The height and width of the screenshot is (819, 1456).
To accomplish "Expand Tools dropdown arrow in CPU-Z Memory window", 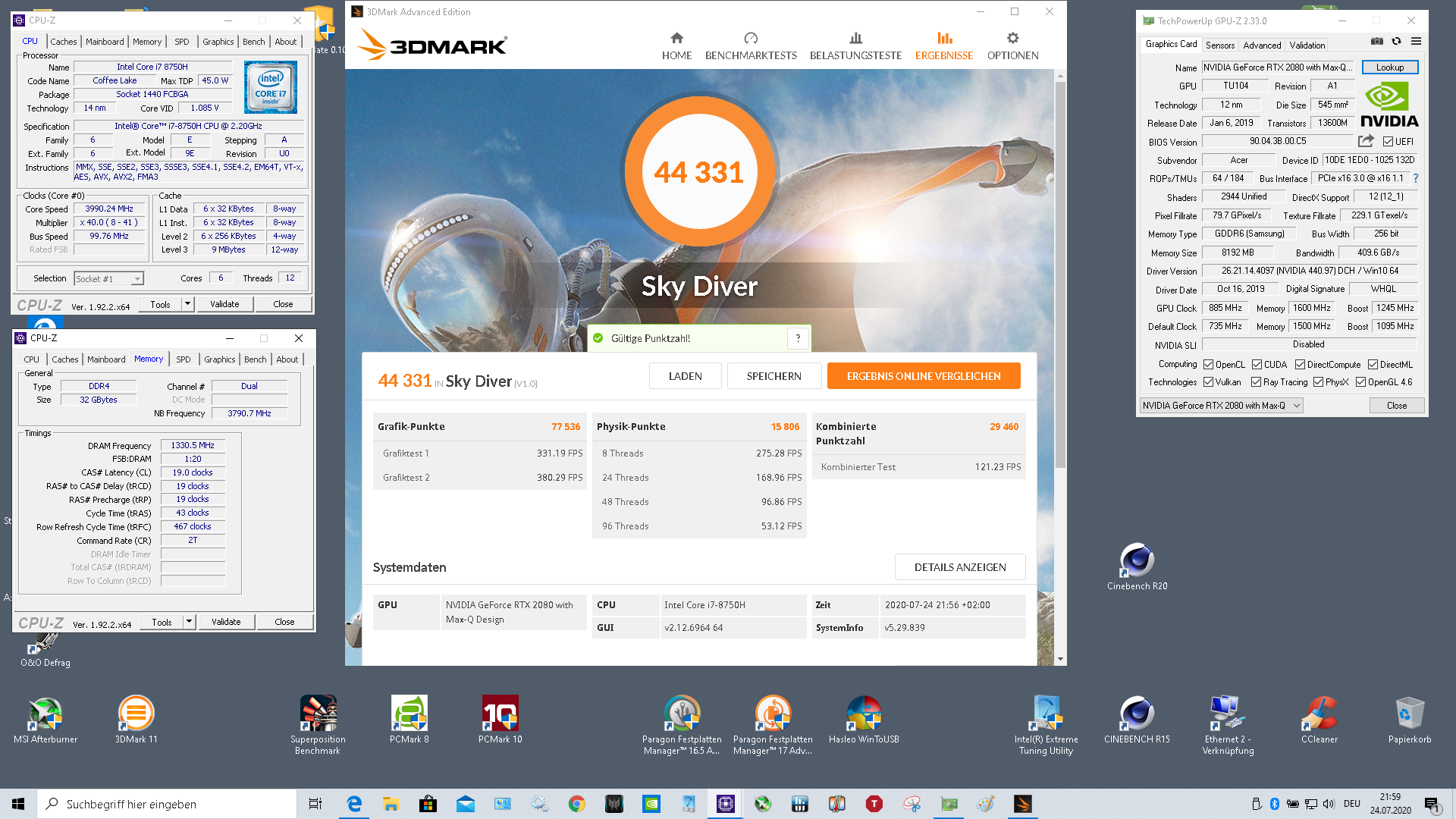I will point(189,622).
